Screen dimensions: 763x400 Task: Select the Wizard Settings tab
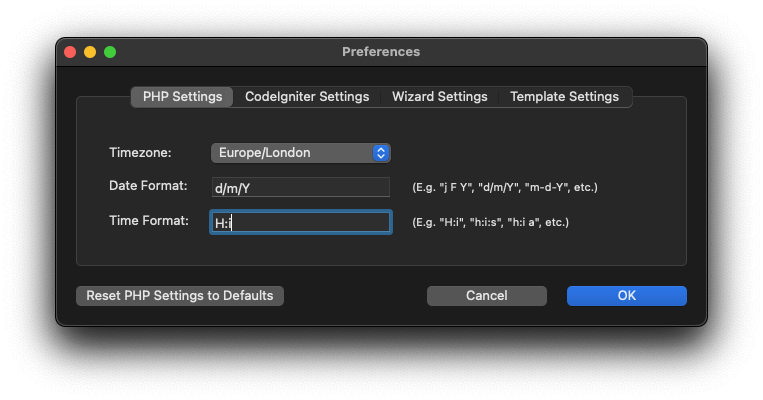pyautogui.click(x=439, y=97)
